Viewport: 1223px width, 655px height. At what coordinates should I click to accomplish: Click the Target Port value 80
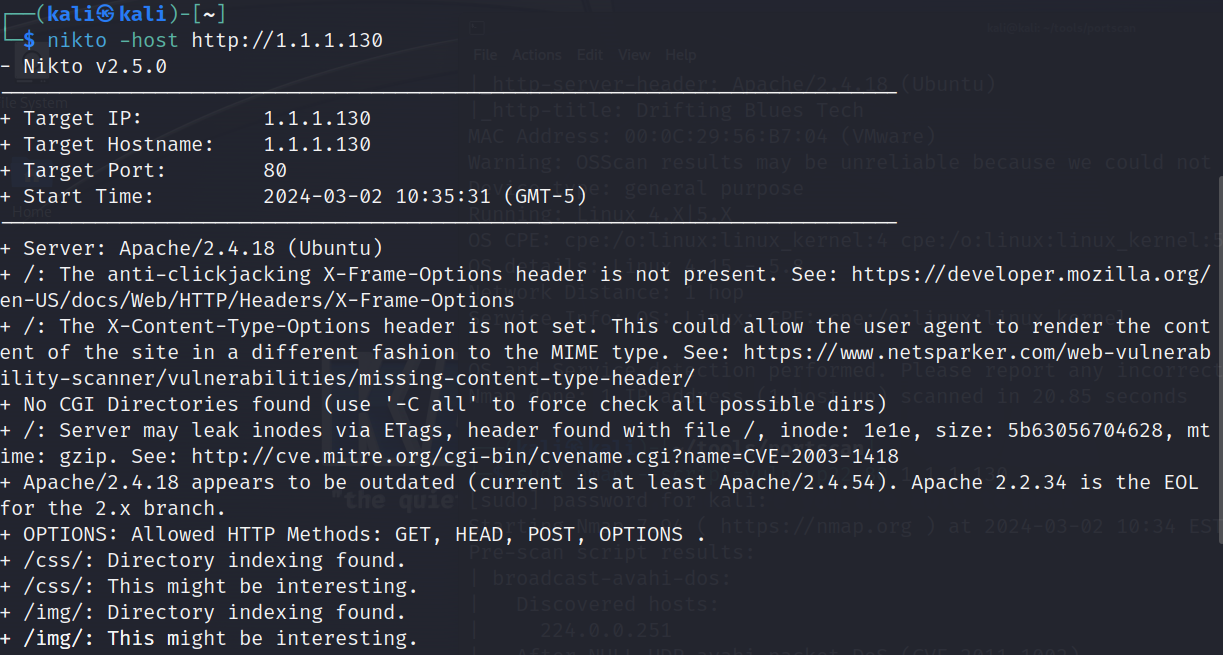coord(275,170)
